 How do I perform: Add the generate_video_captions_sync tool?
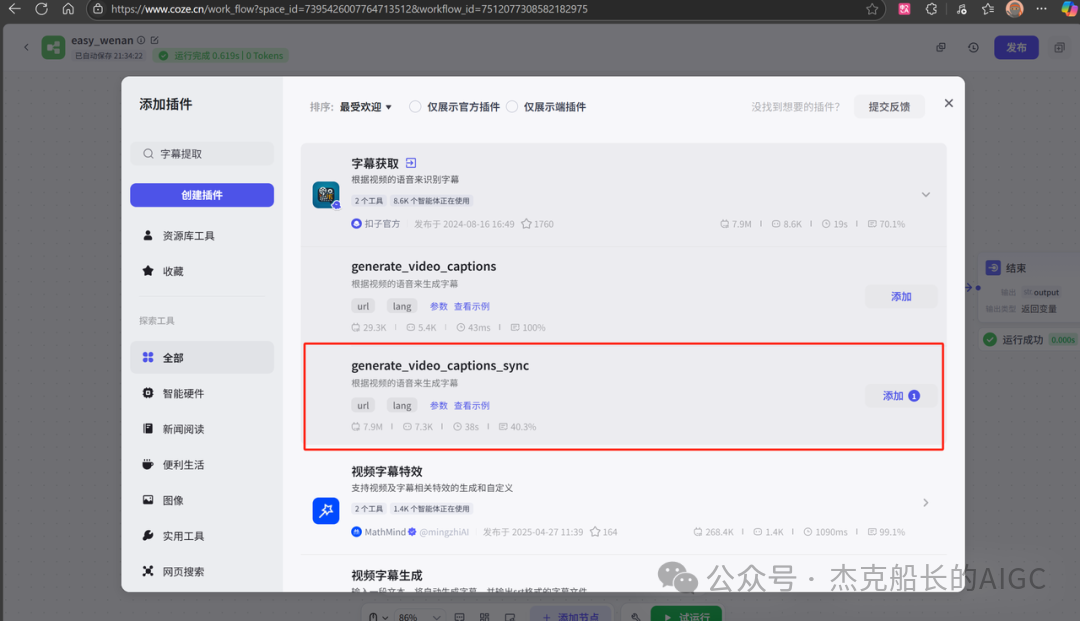pyautogui.click(x=901, y=396)
